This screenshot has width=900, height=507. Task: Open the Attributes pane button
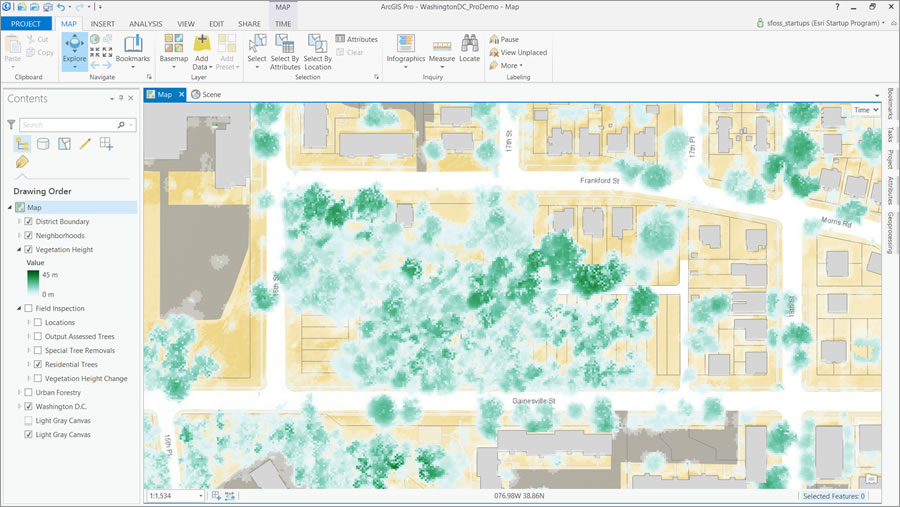pyautogui.click(x=356, y=39)
